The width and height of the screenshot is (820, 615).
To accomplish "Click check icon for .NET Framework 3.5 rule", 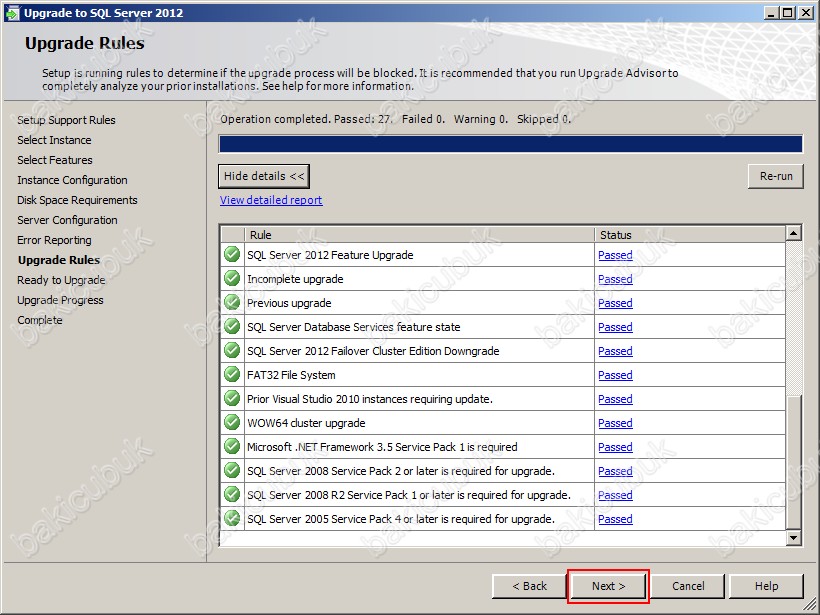I will [x=232, y=447].
